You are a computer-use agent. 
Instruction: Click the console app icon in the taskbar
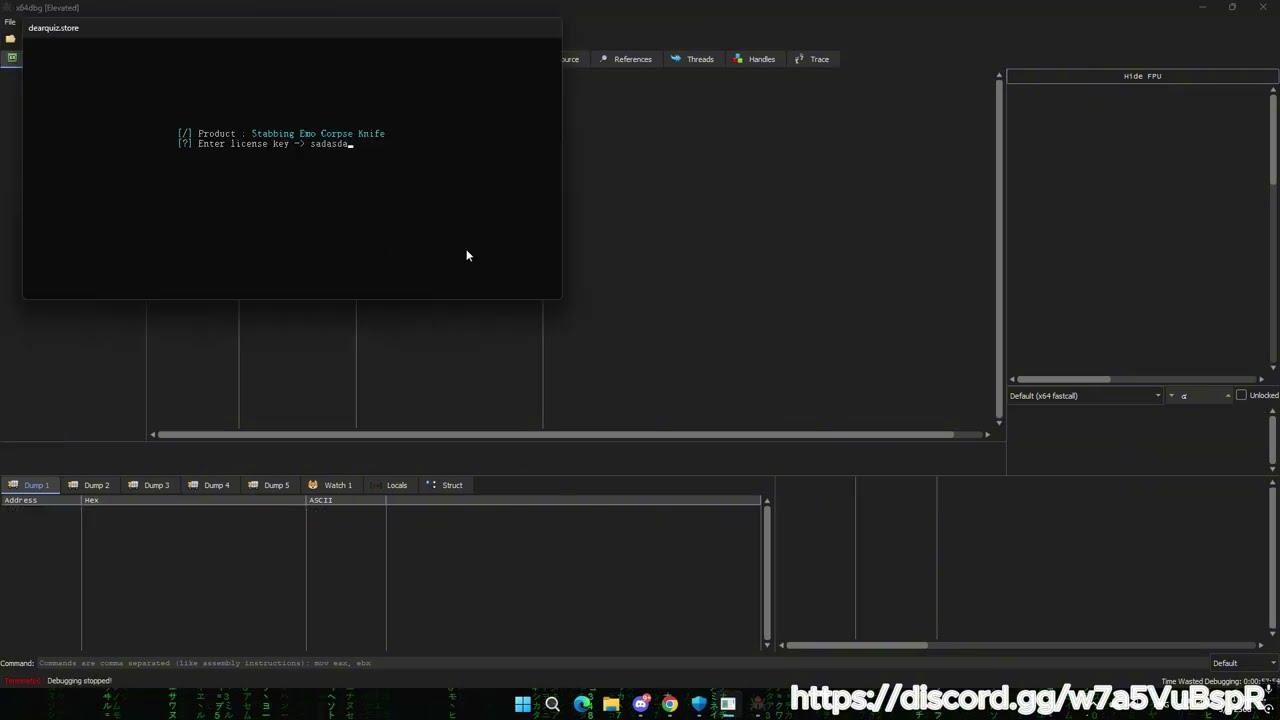click(728, 704)
